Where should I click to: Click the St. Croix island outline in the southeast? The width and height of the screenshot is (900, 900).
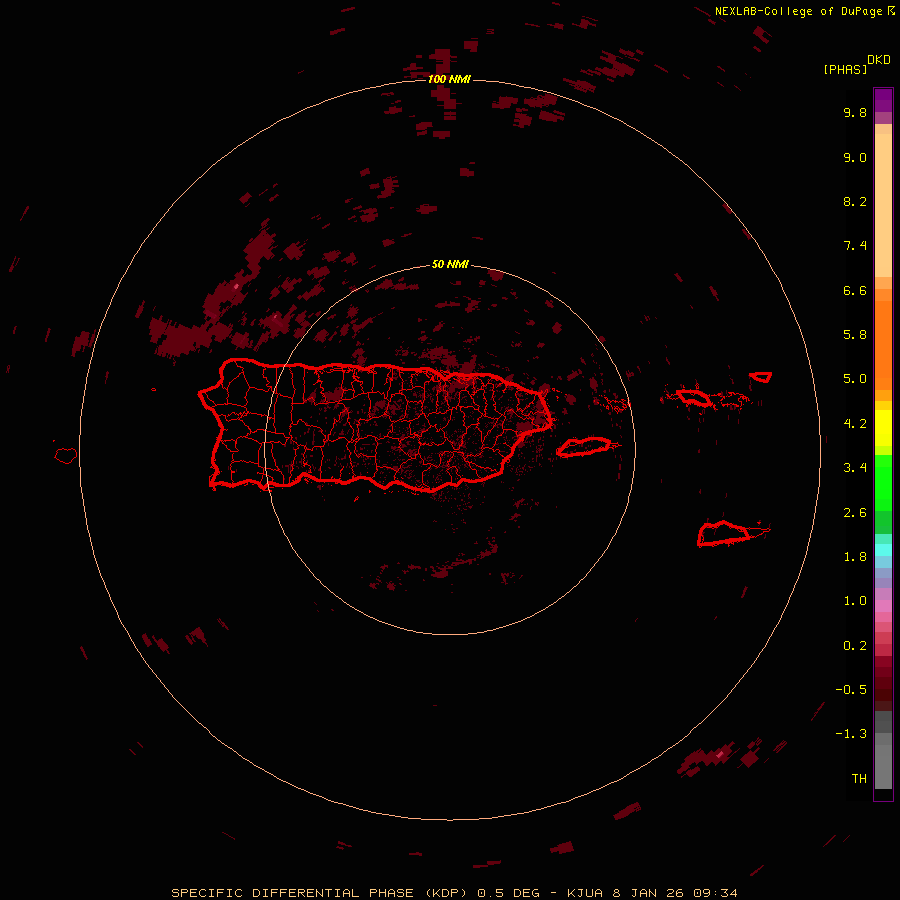724,533
